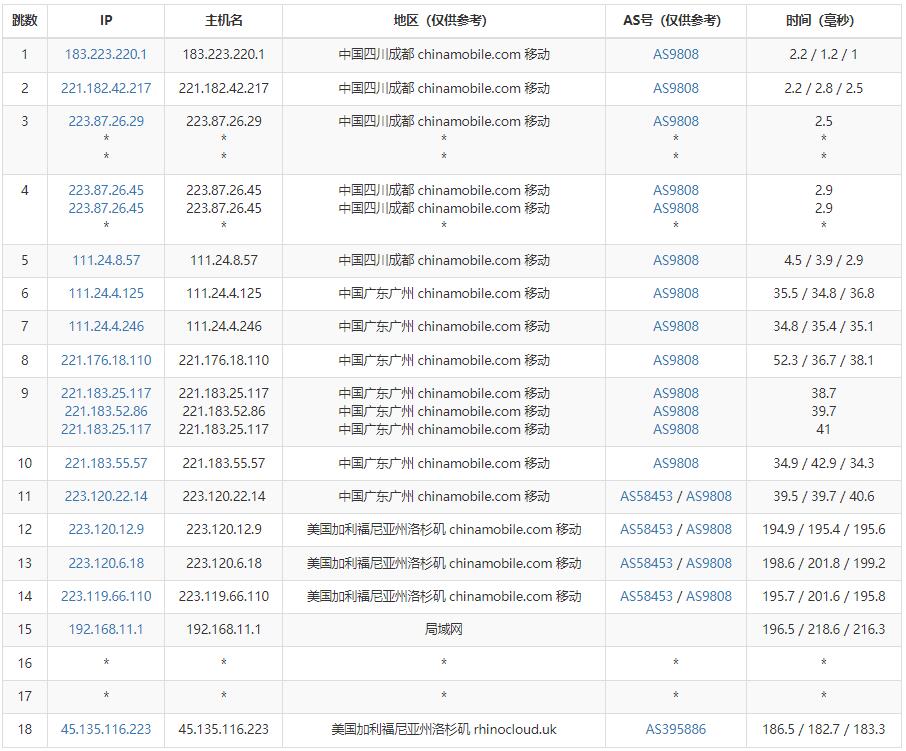This screenshot has height=751, width=906.
Task: Click hop number 18 cell
Action: [x=25, y=730]
